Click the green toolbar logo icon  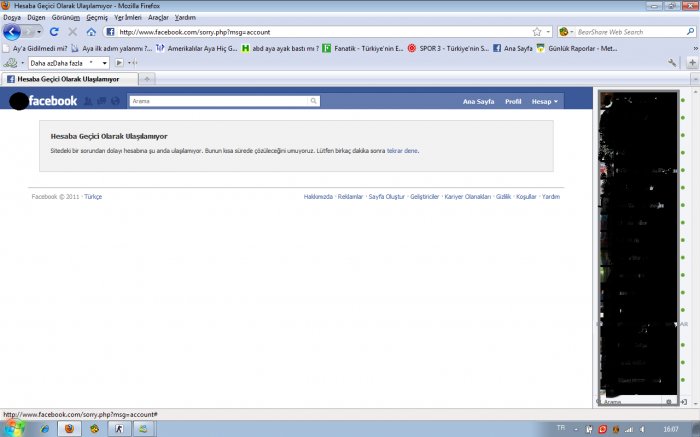pyautogui.click(x=10, y=63)
